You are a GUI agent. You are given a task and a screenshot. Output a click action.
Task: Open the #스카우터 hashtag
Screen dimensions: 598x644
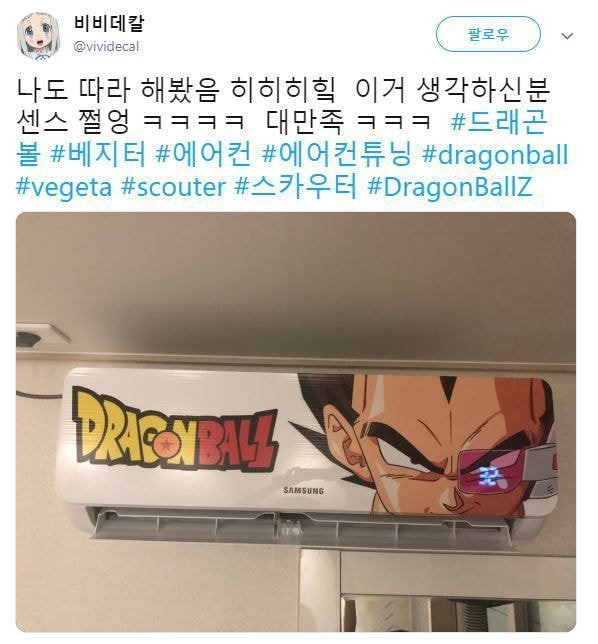tap(296, 187)
